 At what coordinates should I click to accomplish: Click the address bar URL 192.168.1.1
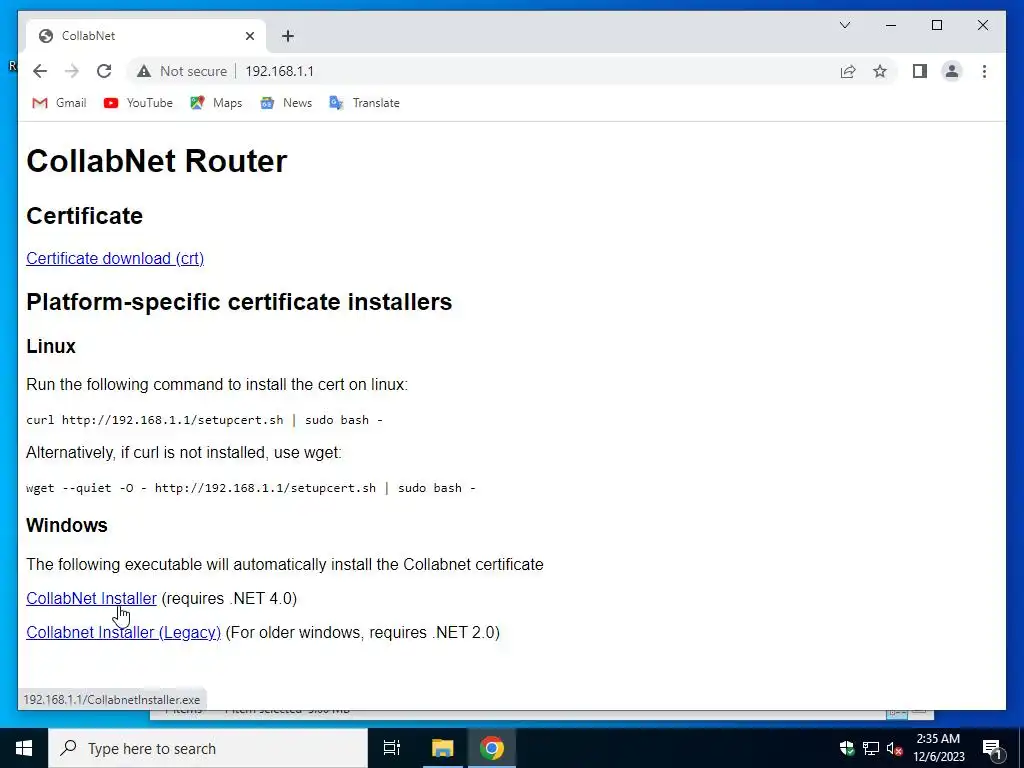point(280,71)
